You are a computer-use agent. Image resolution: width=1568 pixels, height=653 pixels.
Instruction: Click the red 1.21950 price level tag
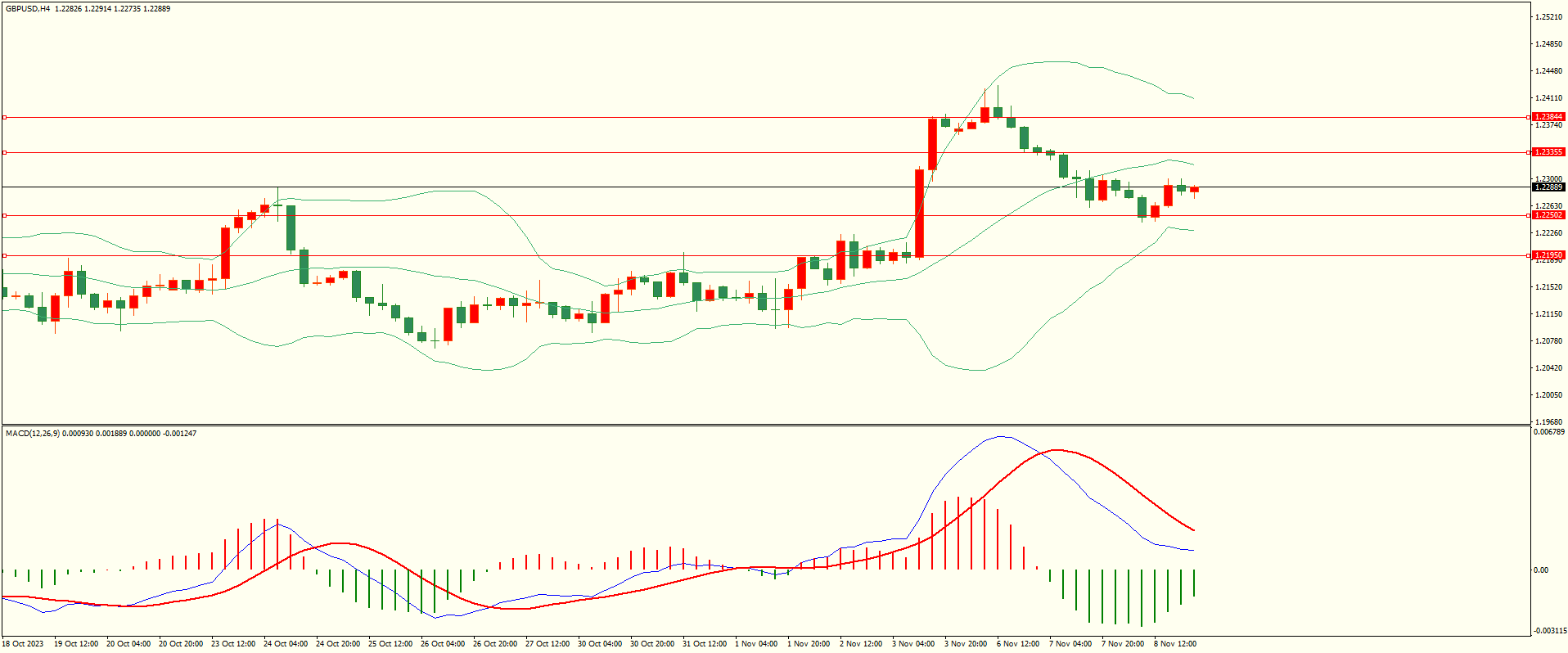point(1548,255)
